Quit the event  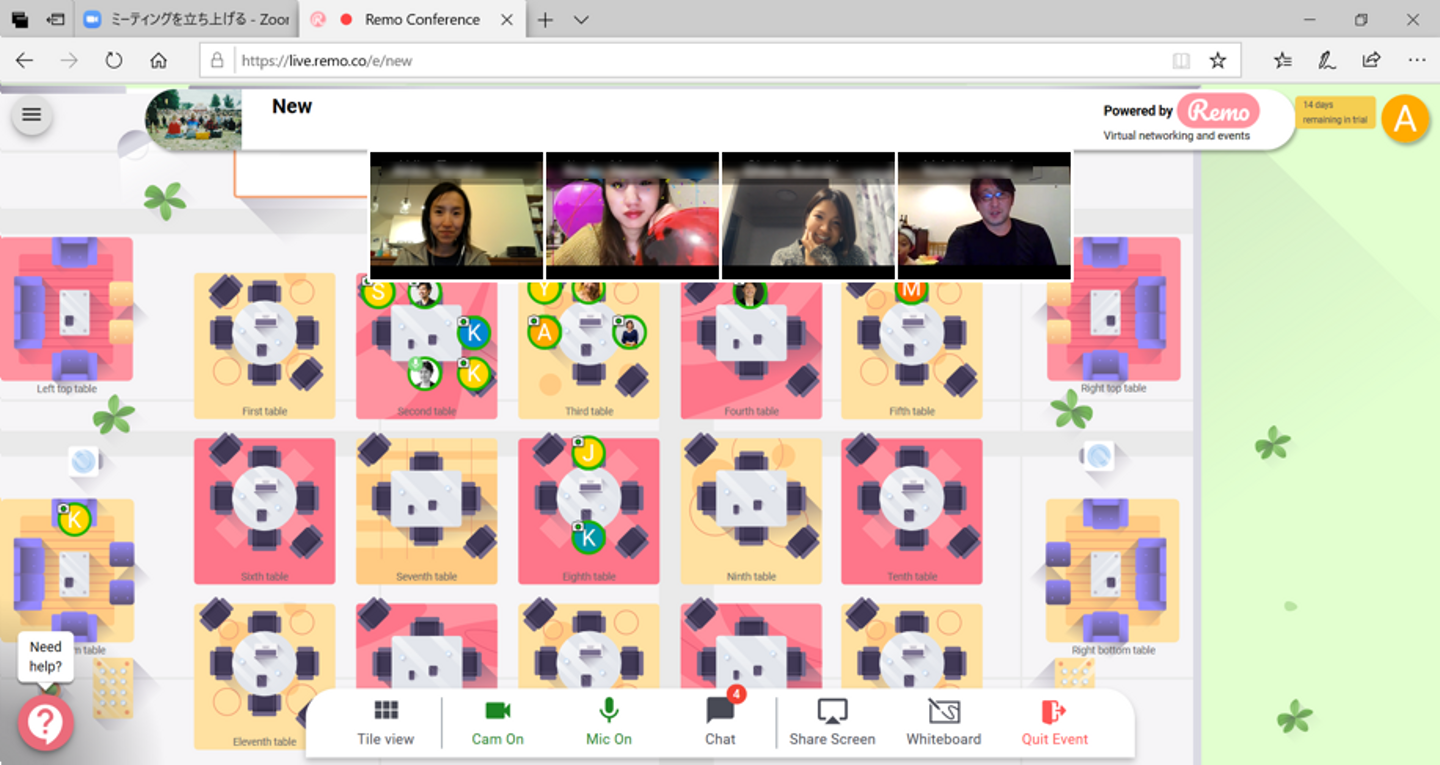[x=1055, y=724]
